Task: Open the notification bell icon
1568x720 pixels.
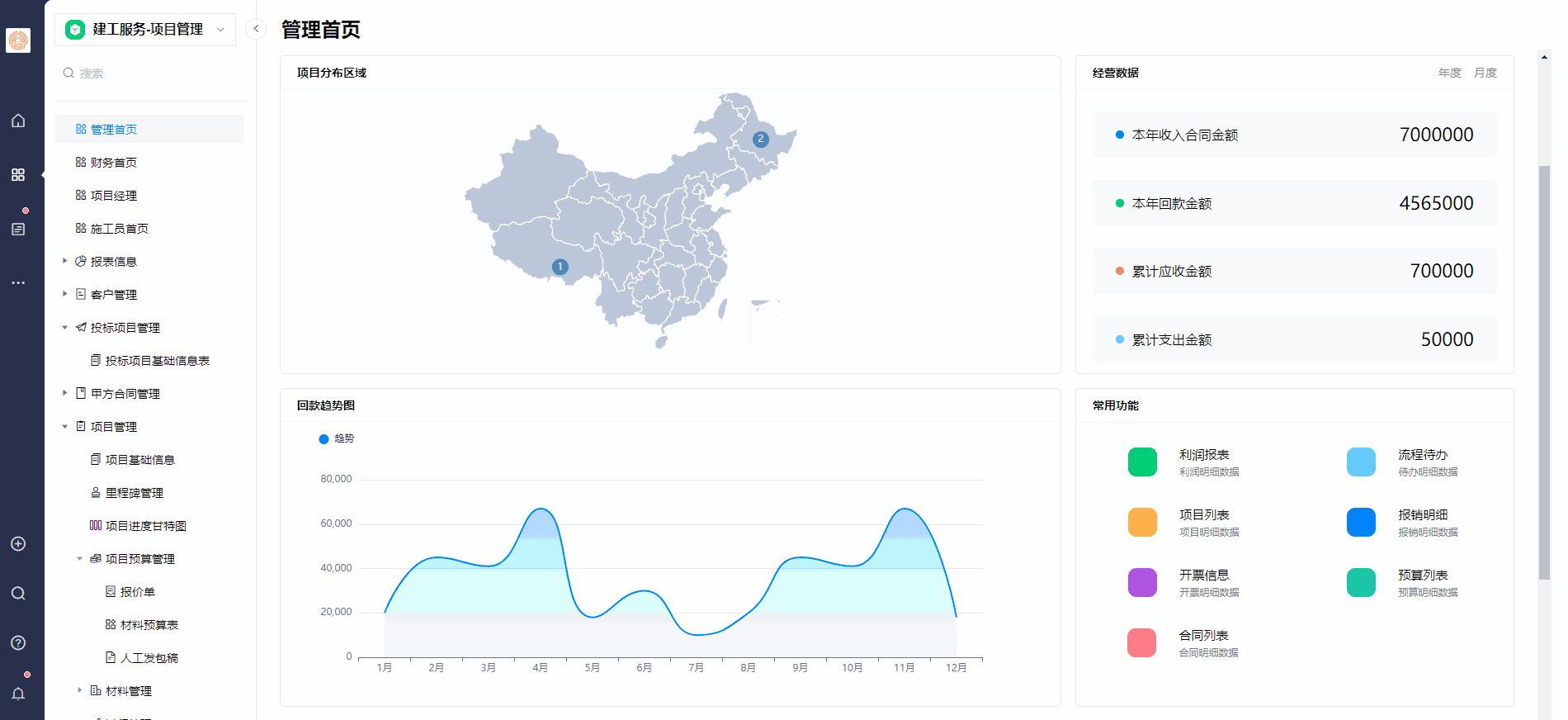Action: click(x=18, y=694)
